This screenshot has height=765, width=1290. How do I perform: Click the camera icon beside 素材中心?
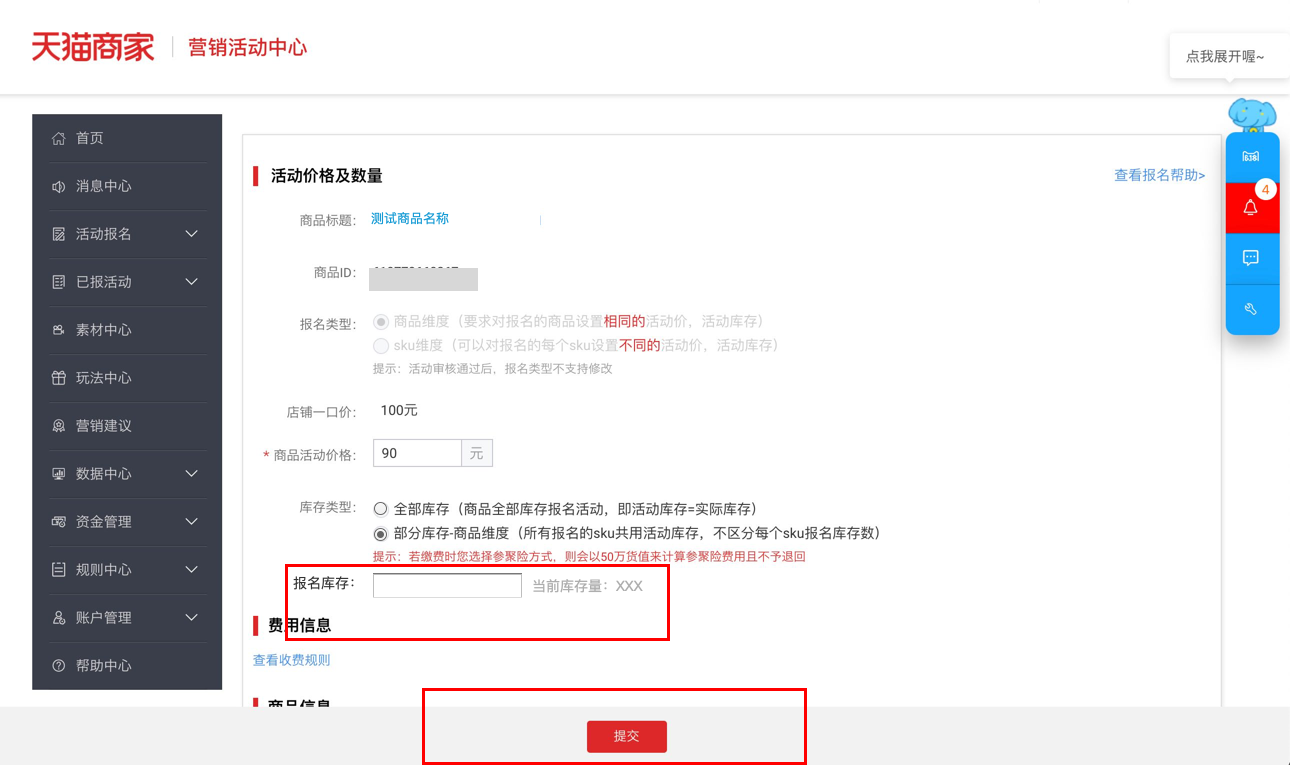(x=58, y=330)
